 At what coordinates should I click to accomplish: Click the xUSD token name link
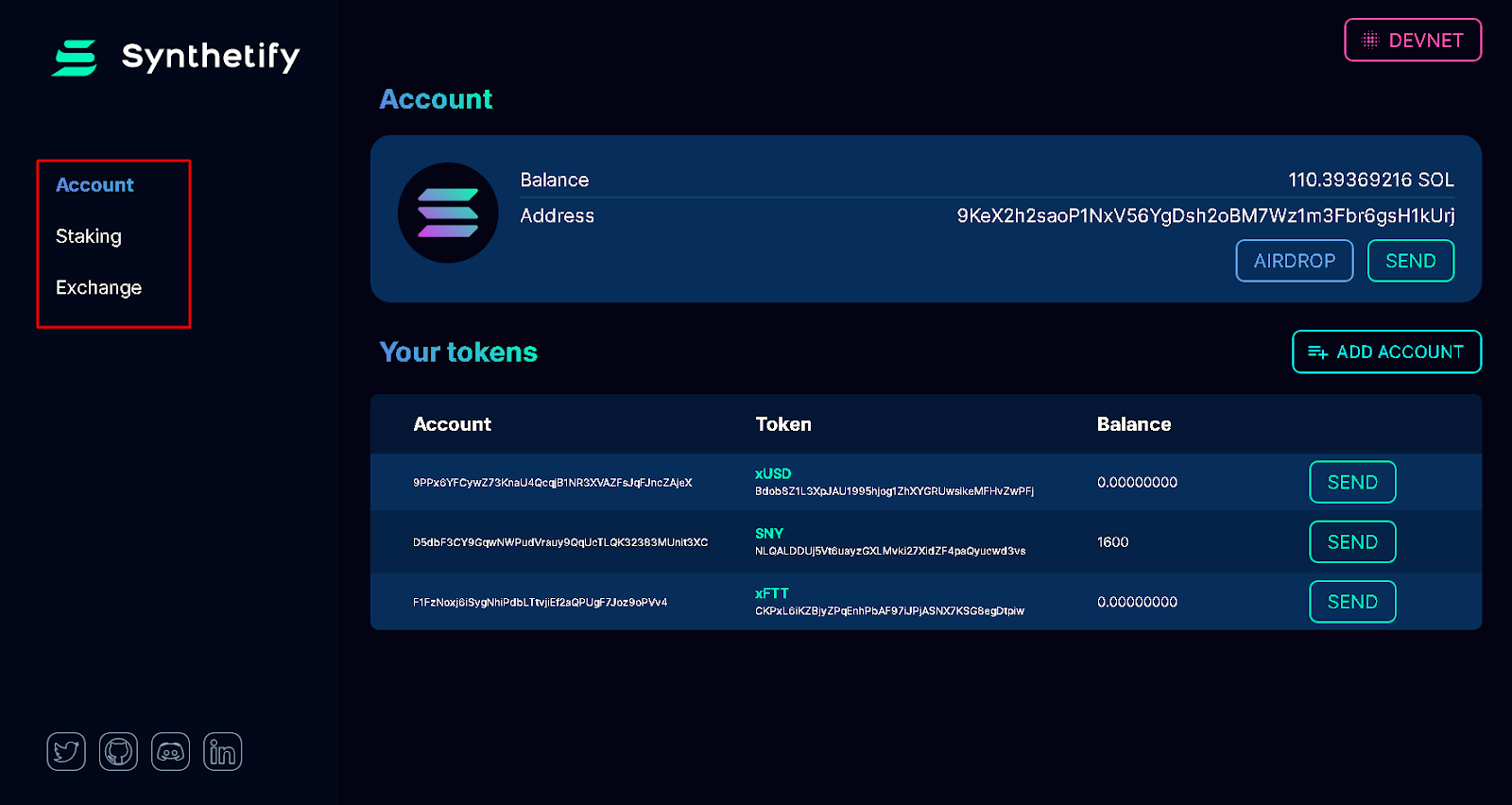click(x=773, y=473)
